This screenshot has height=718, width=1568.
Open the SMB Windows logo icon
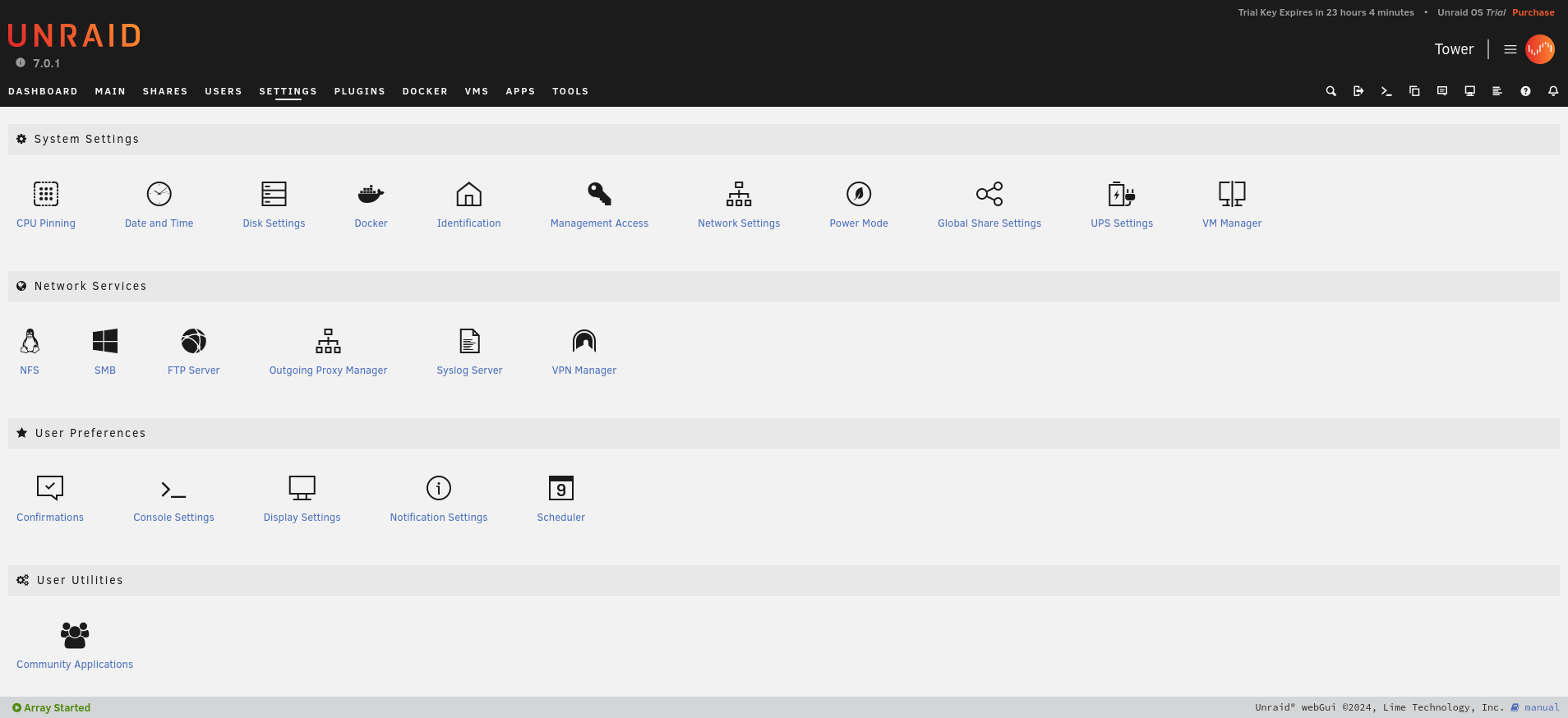pyautogui.click(x=105, y=341)
